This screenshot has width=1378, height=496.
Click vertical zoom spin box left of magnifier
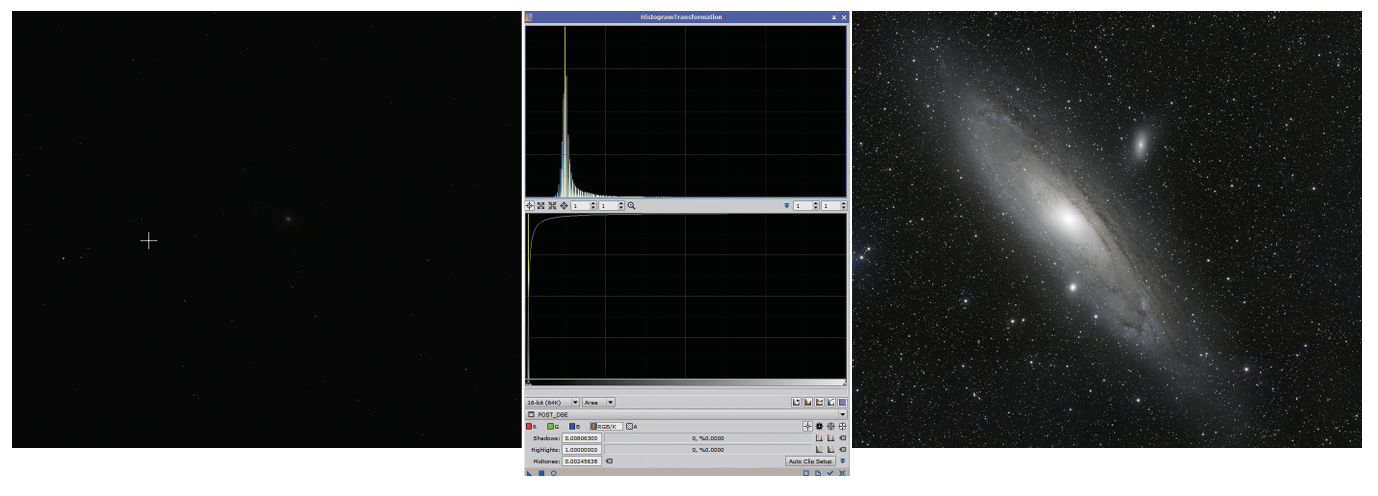coord(612,206)
